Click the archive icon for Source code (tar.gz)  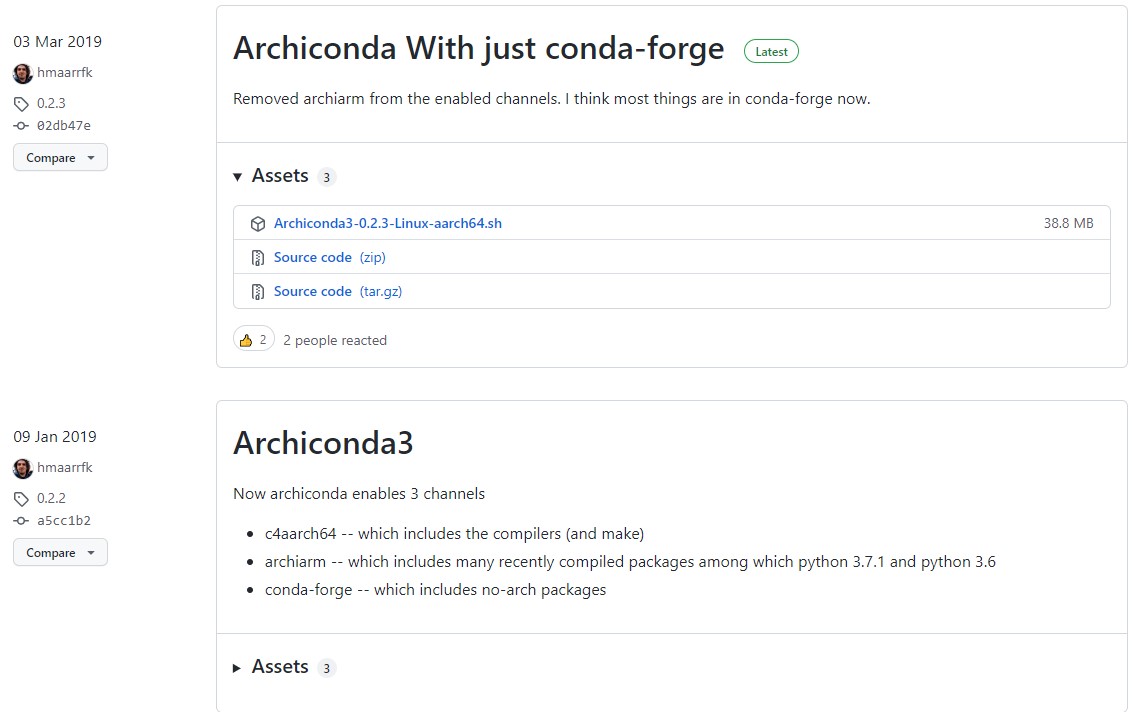[258, 292]
